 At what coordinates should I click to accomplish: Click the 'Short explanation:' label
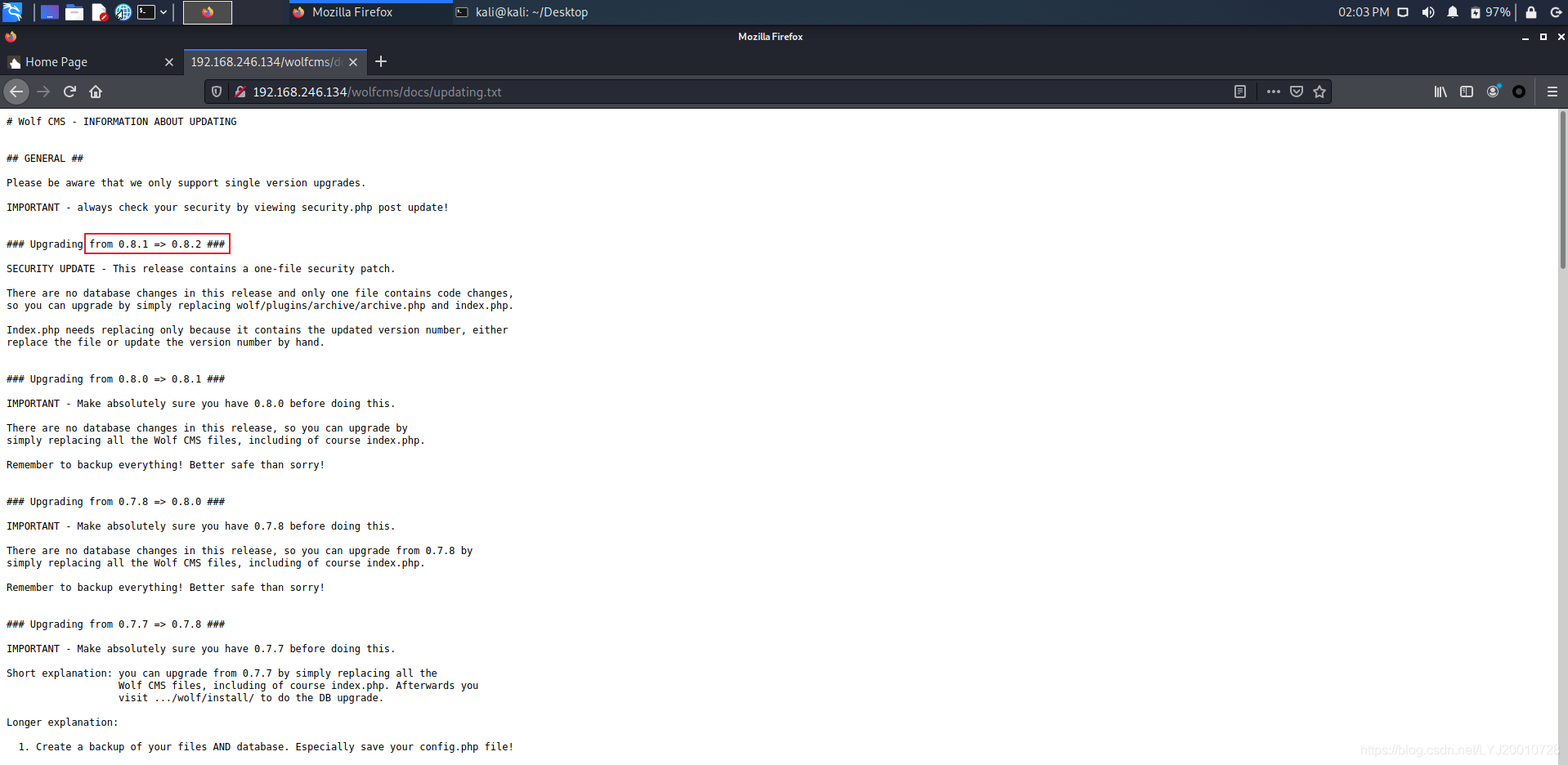click(60, 673)
